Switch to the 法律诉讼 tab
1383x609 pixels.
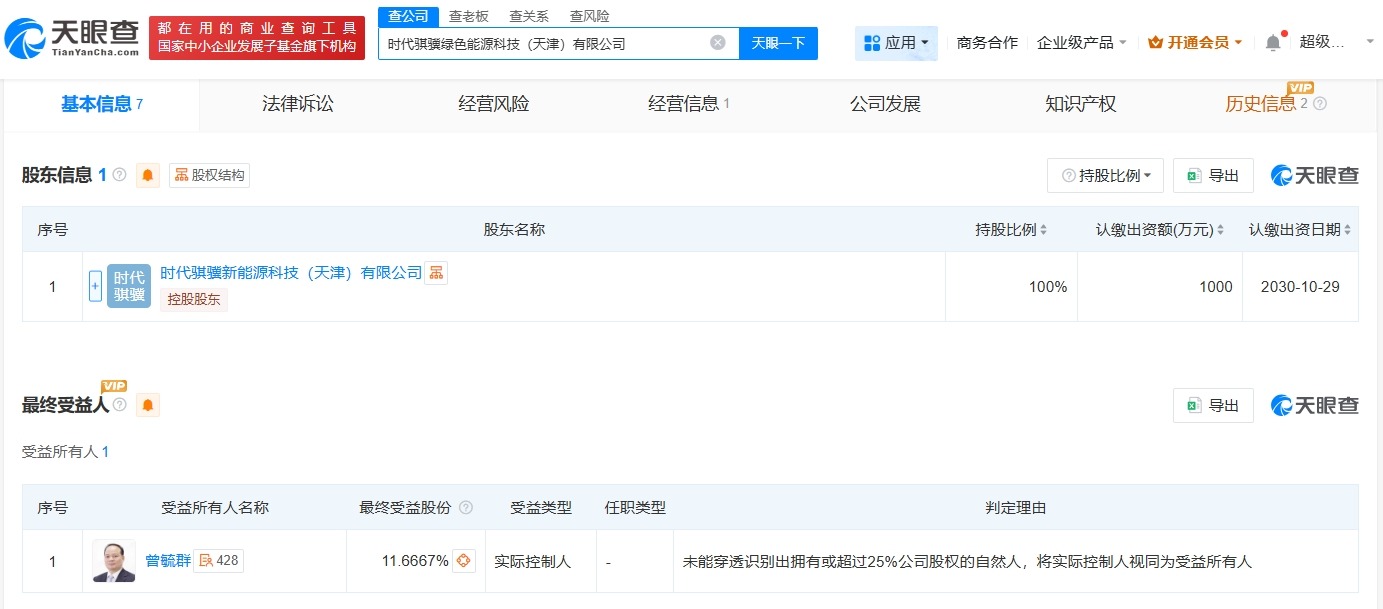tap(297, 103)
